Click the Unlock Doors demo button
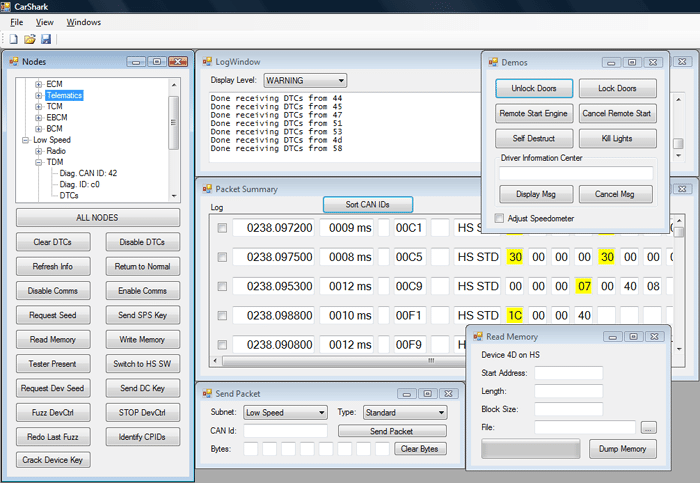 pos(534,88)
